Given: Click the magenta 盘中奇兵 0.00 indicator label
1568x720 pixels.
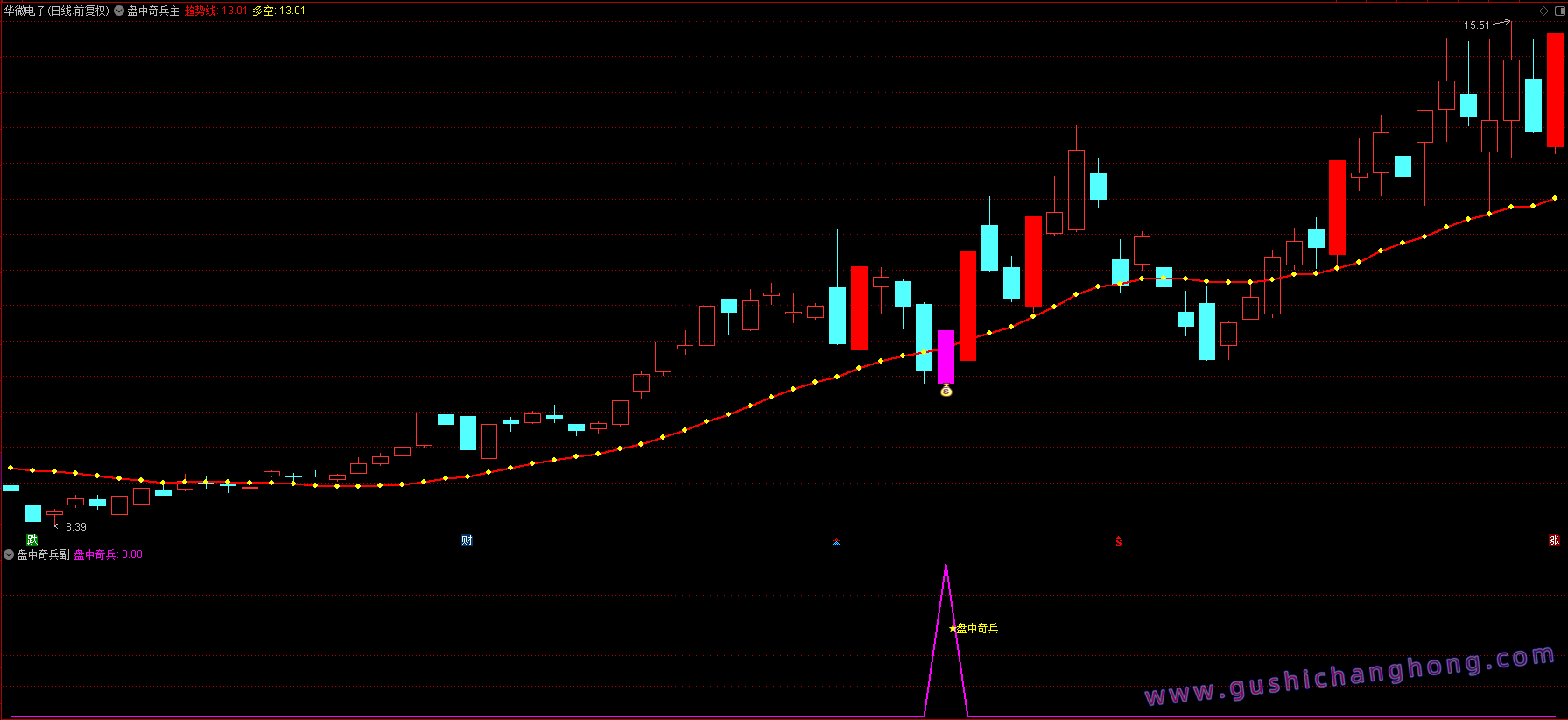Looking at the screenshot, I should [x=109, y=554].
